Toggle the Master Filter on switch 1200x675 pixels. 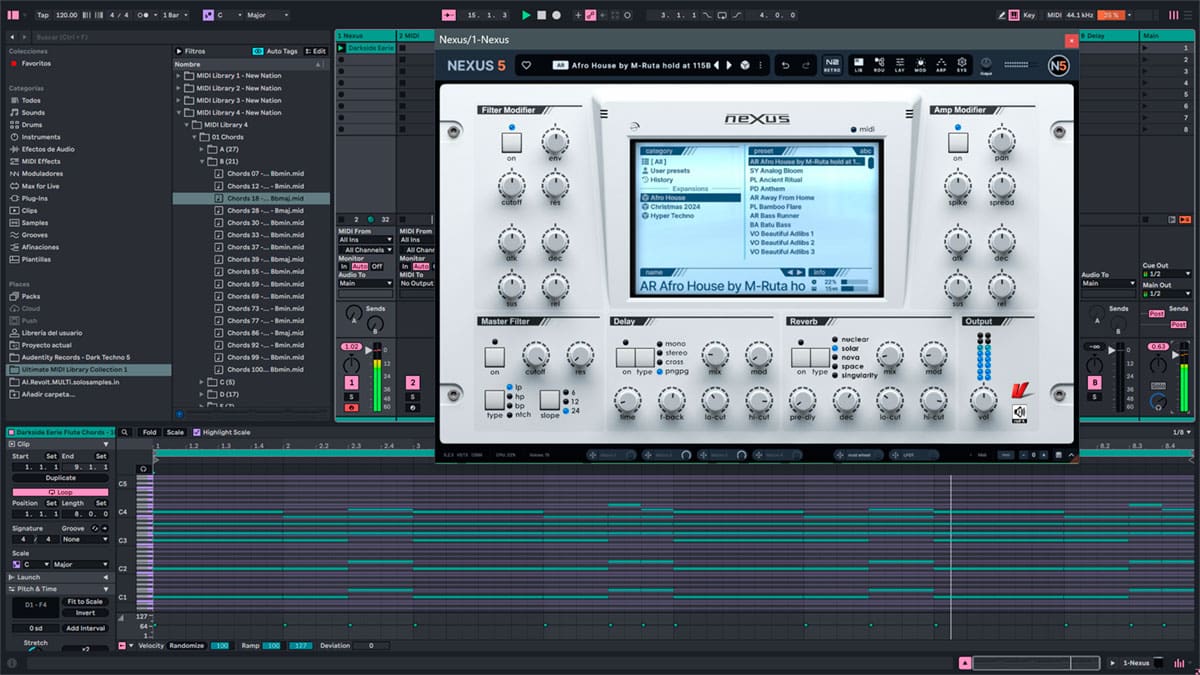[x=495, y=356]
